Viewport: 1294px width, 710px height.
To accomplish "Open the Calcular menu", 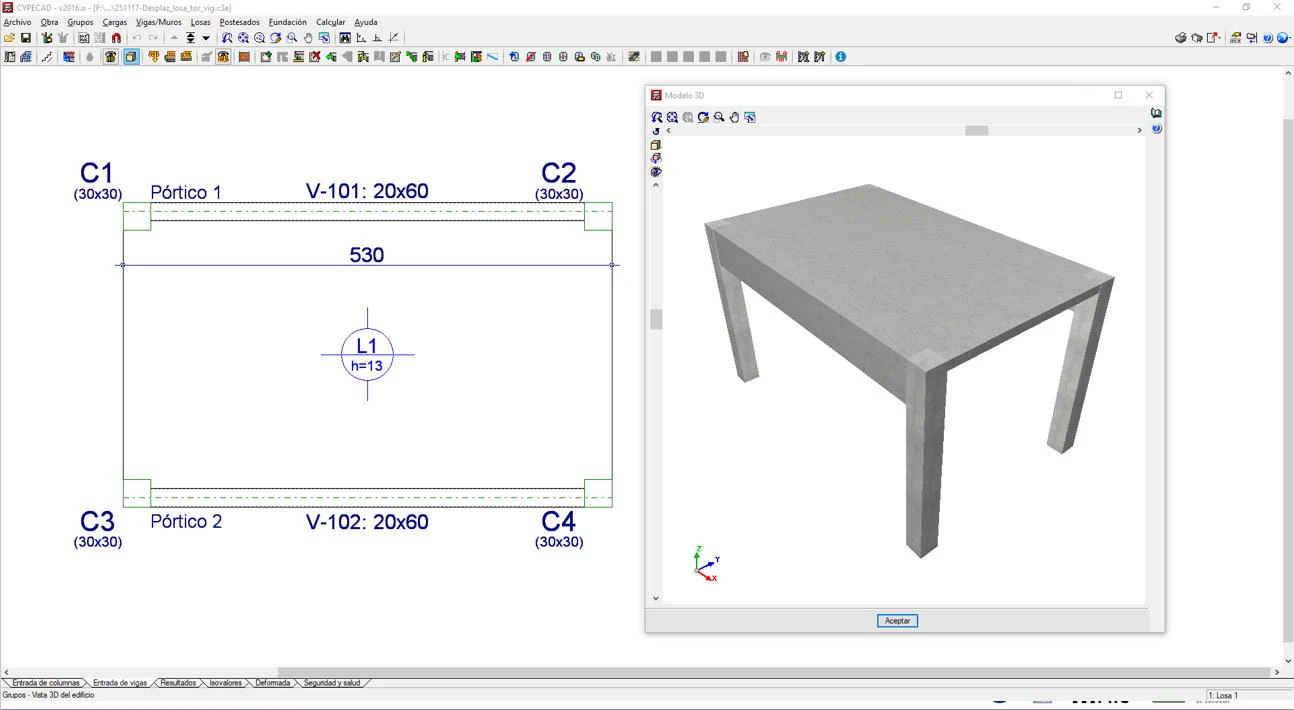I will coord(330,22).
